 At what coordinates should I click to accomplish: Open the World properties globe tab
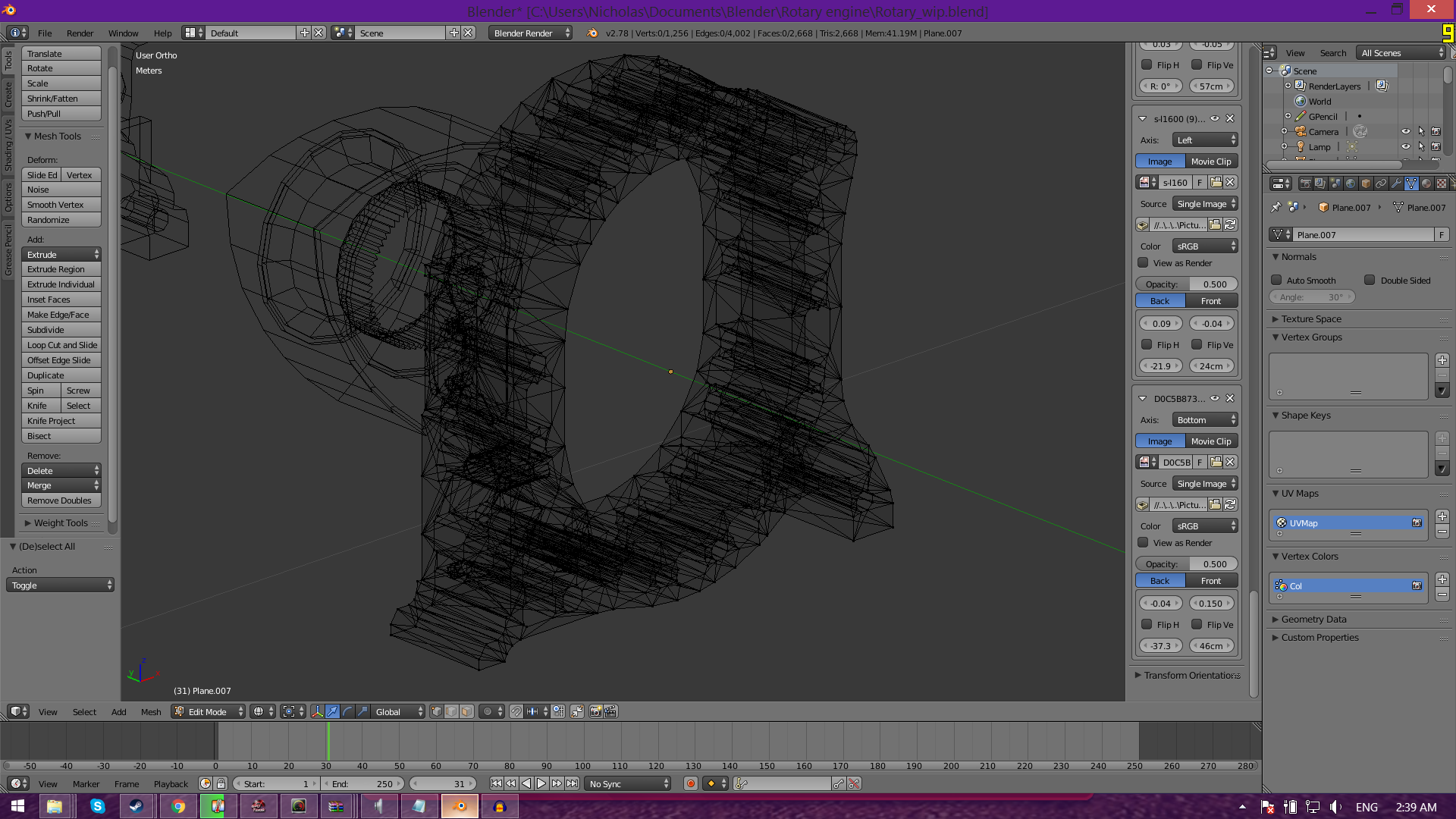(1351, 184)
